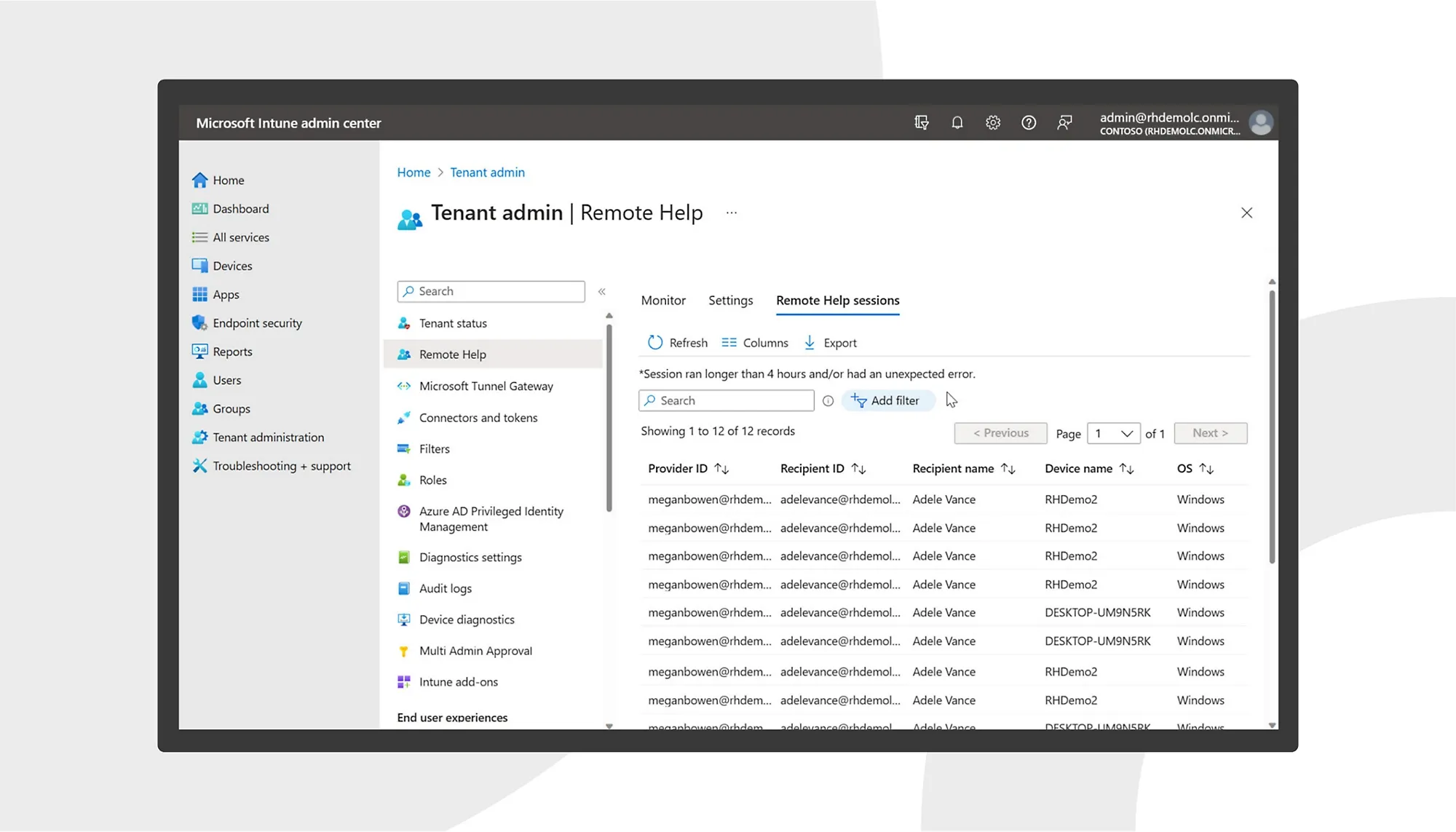Collapse the Tenant admin side menu
This screenshot has width=1456, height=832.
click(602, 291)
